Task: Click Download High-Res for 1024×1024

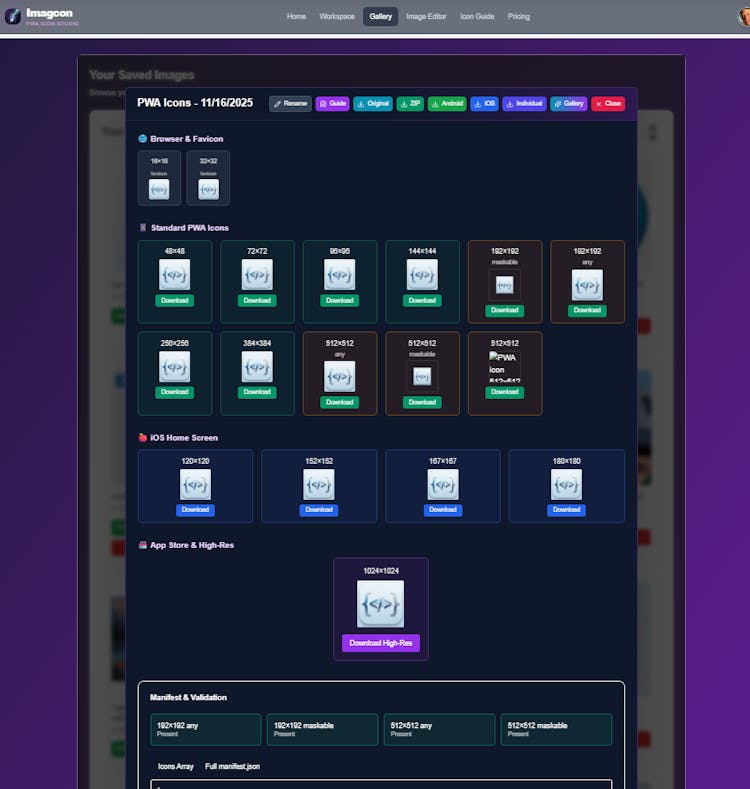Action: (380, 643)
